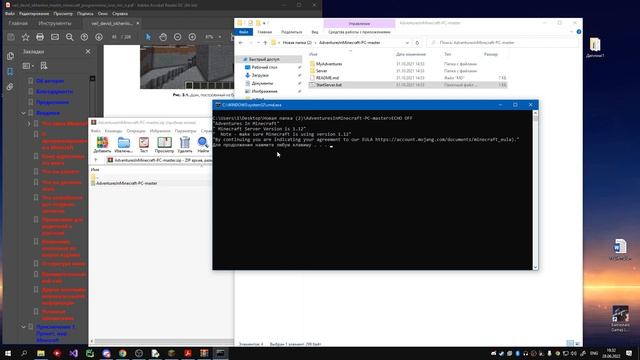Open the Windows Start menu
Screen dimensions: 640x360
pyautogui.click(x=8, y=353)
